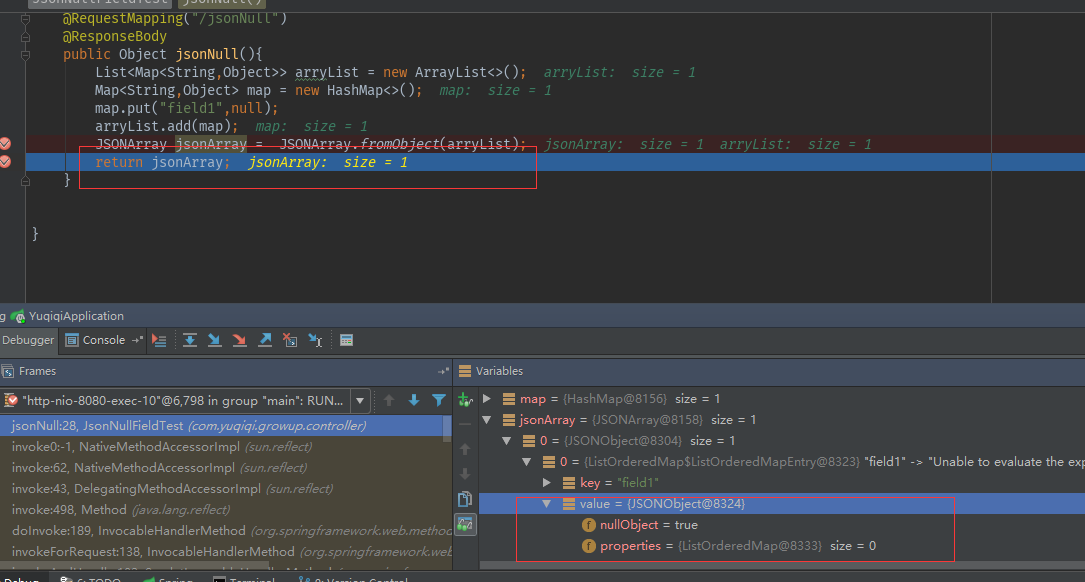Switch to the Console tab
This screenshot has height=582, width=1085.
tap(95, 340)
